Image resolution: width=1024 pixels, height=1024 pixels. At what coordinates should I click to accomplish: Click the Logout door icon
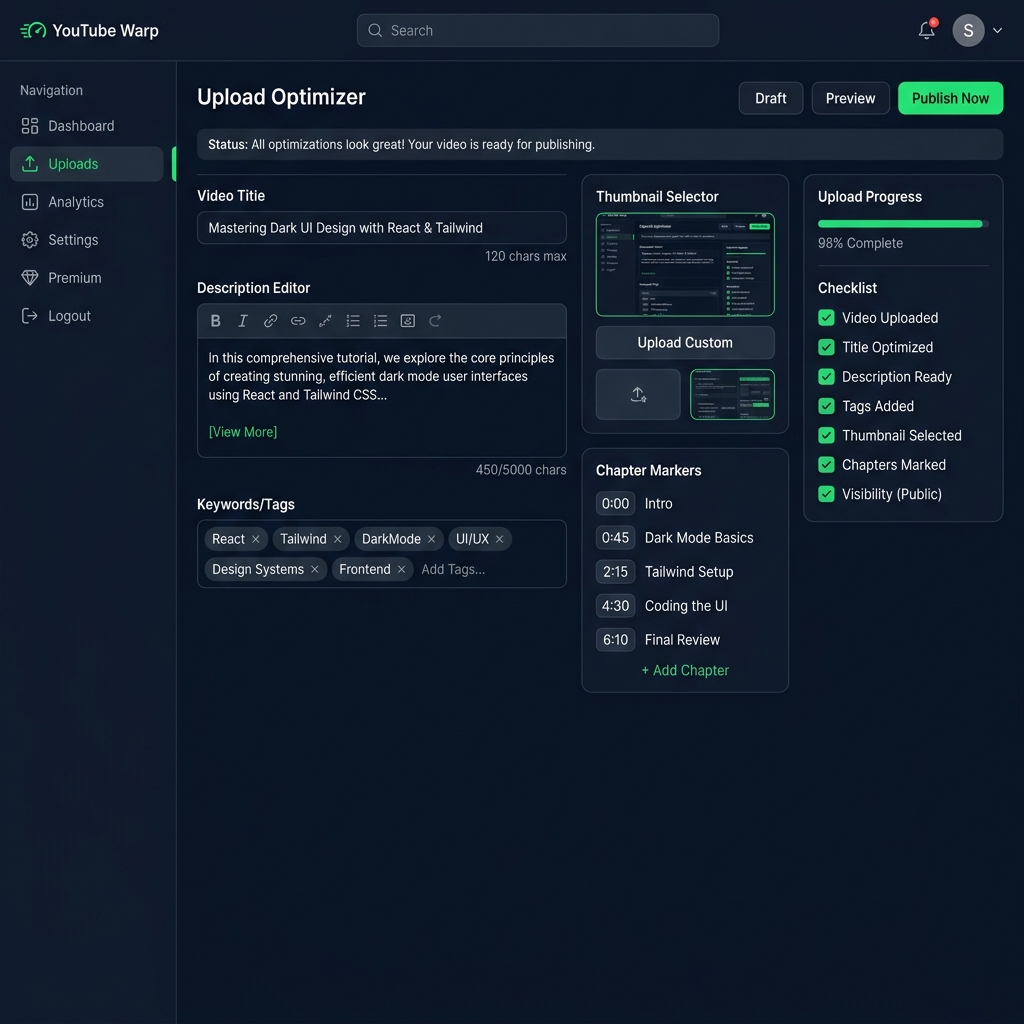[x=29, y=315]
